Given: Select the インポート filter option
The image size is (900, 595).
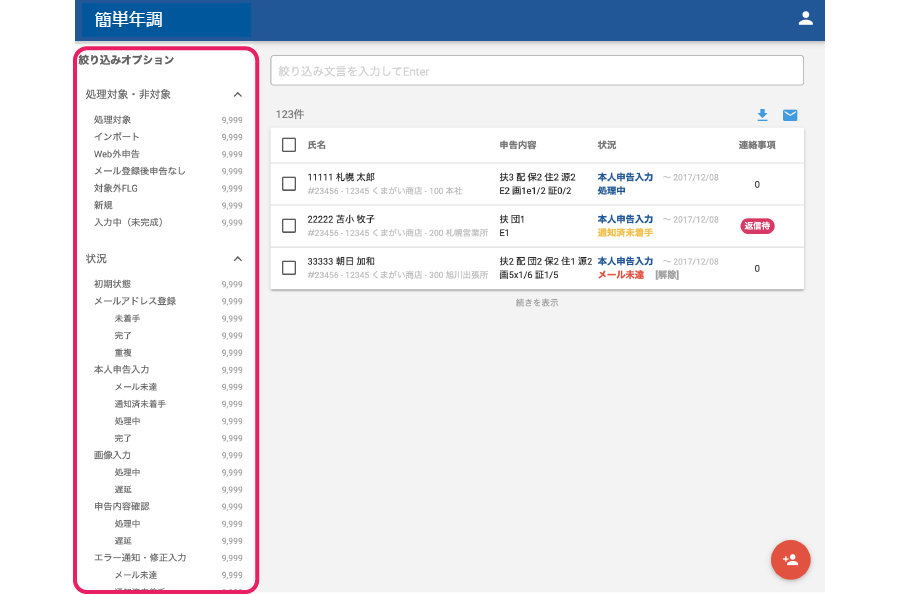Looking at the screenshot, I should [x=117, y=137].
